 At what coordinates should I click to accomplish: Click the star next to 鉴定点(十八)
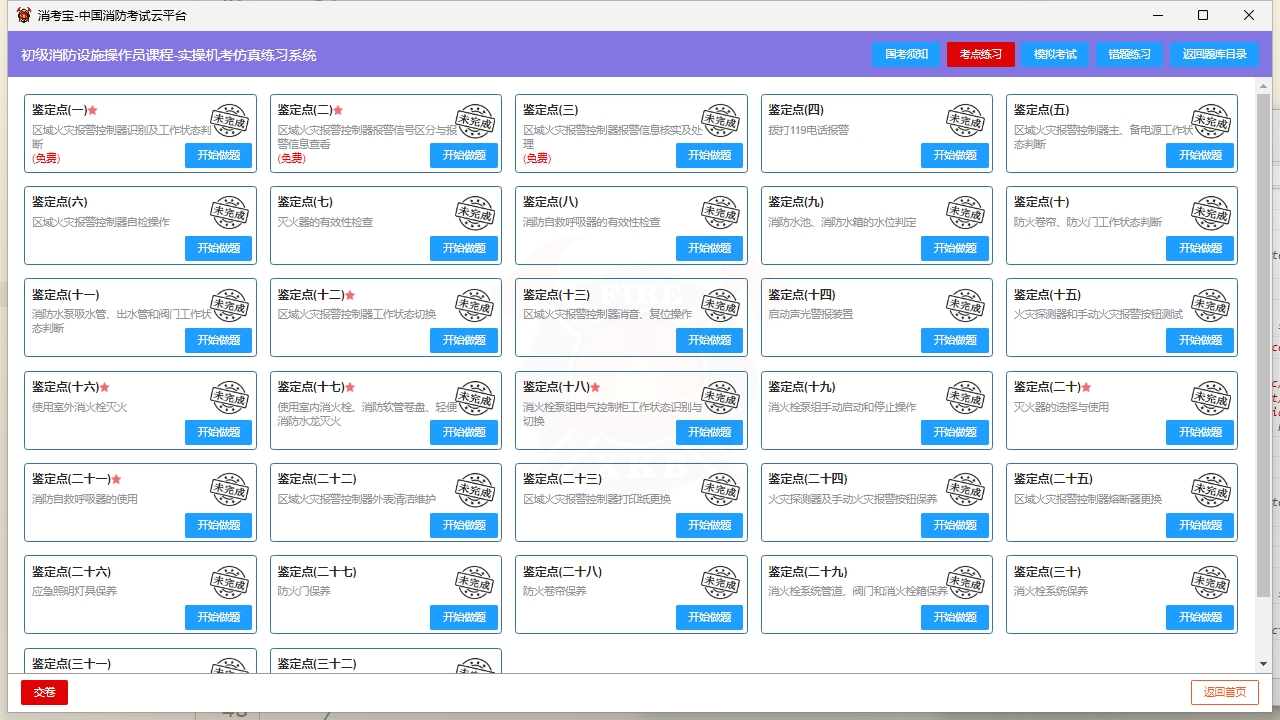[596, 386]
